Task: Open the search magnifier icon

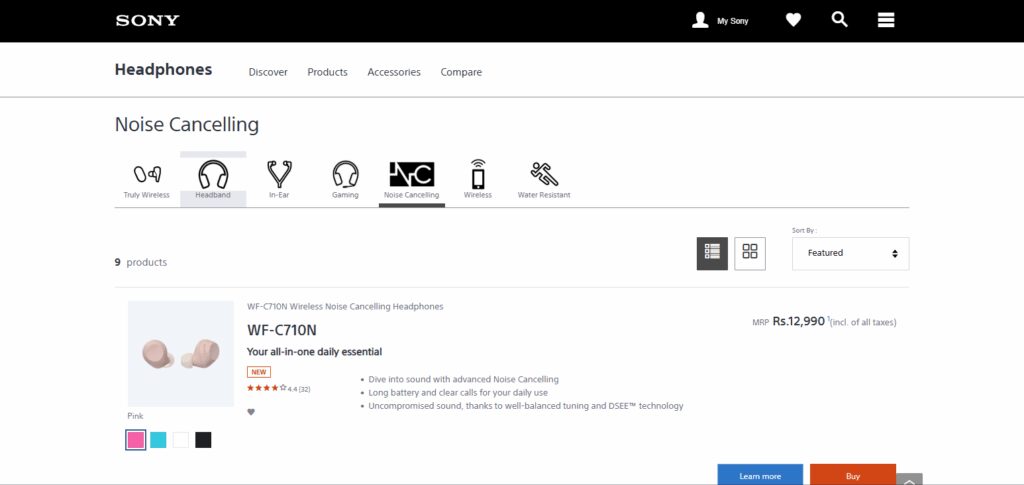Action: click(839, 20)
